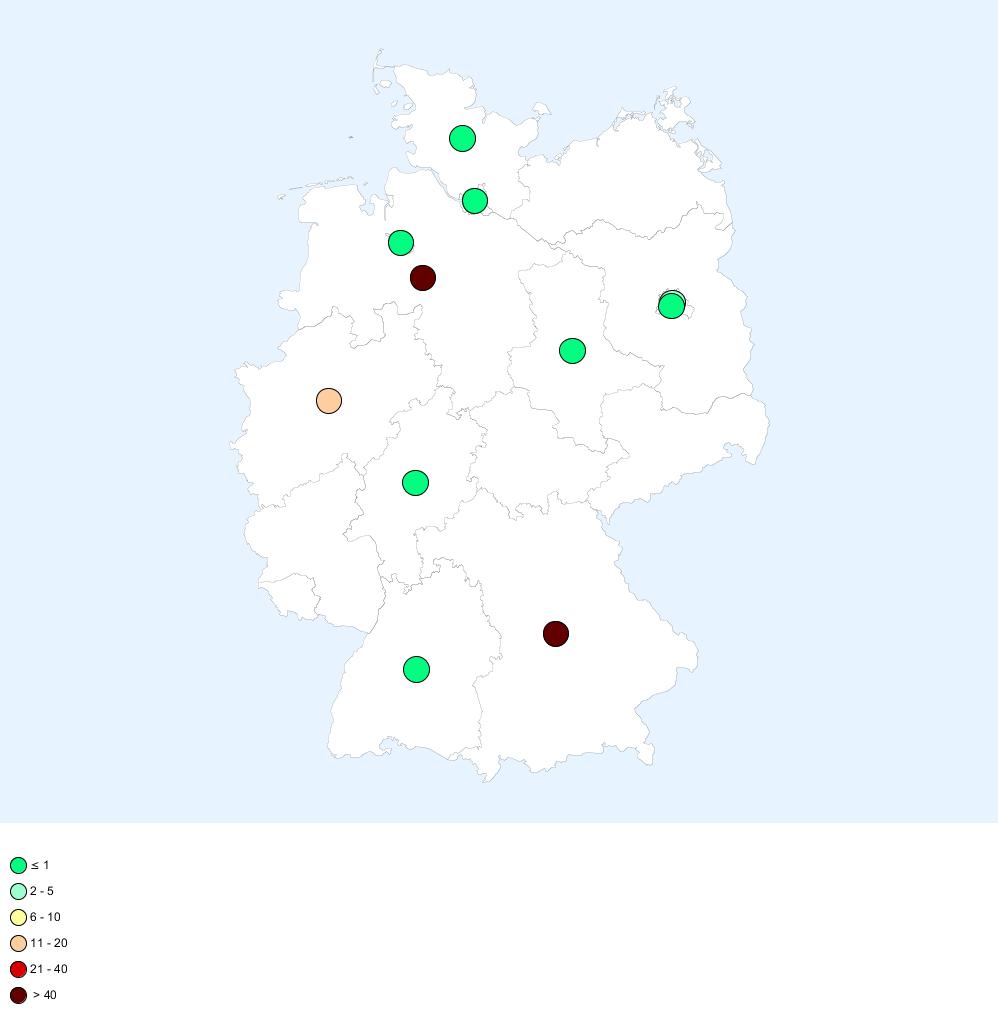Click the green marker at Bremen

[x=401, y=242]
